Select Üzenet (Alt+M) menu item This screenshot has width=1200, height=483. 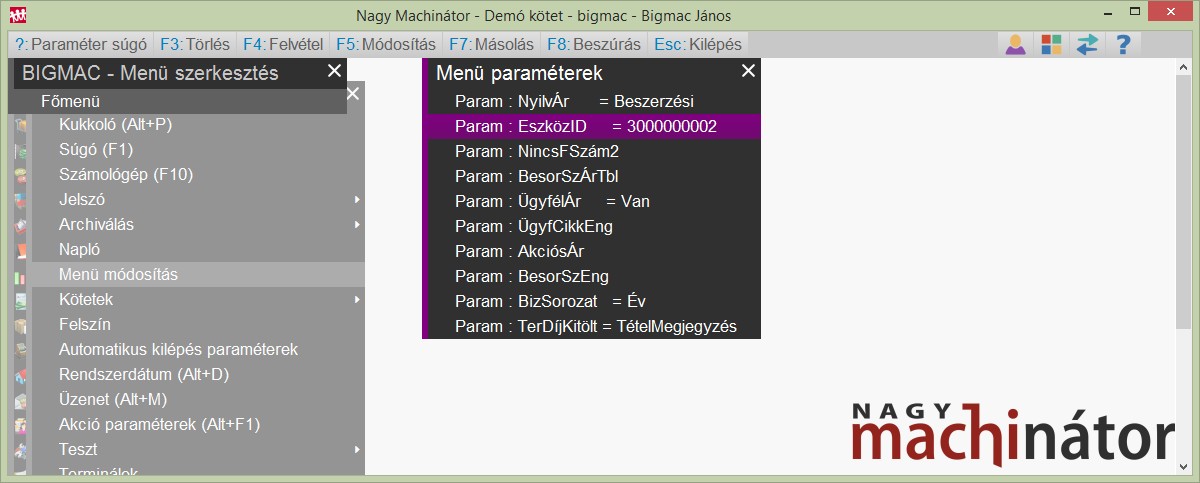click(x=197, y=399)
